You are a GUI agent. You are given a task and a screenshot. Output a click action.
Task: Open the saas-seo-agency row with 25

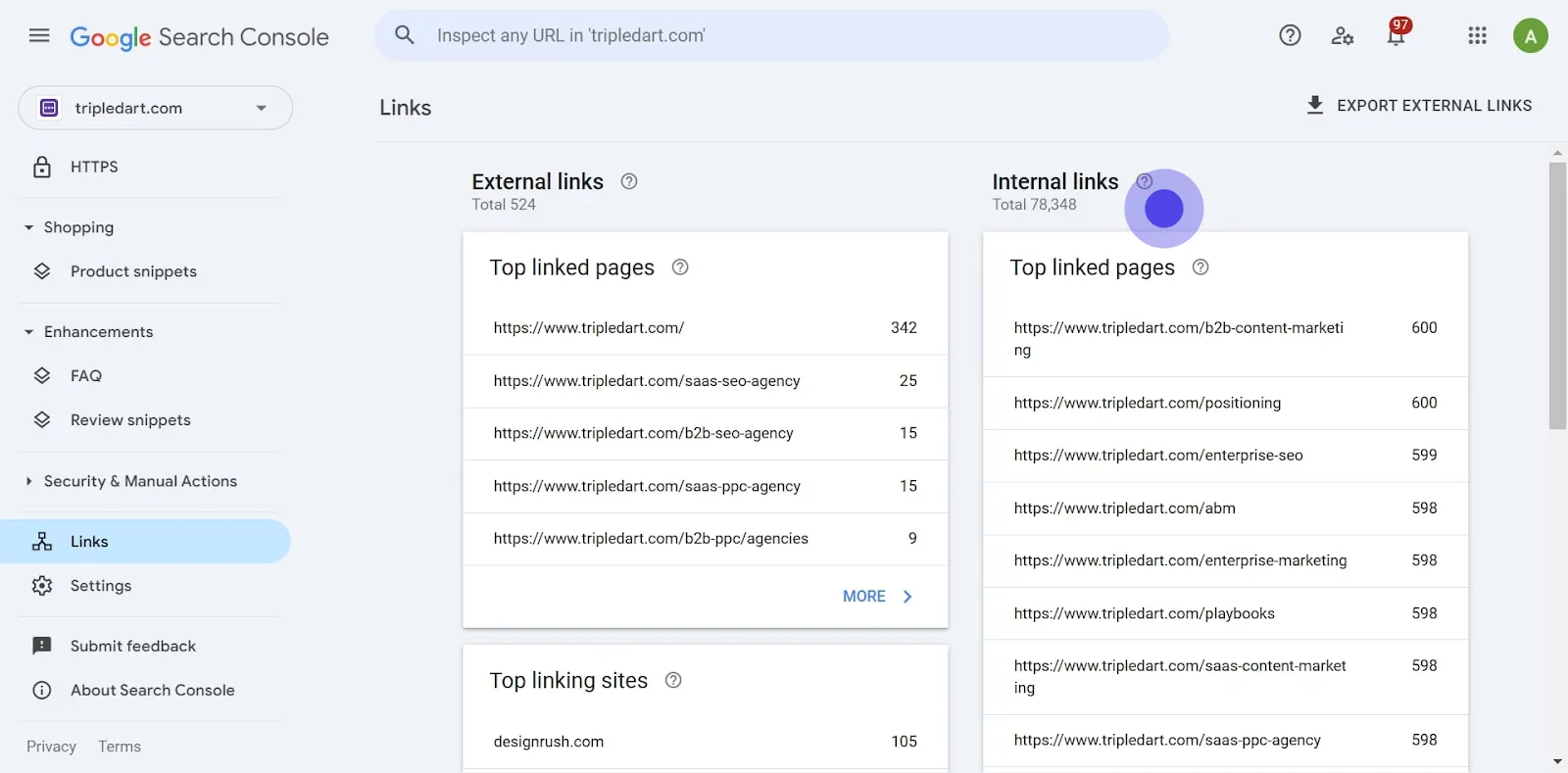[706, 381]
